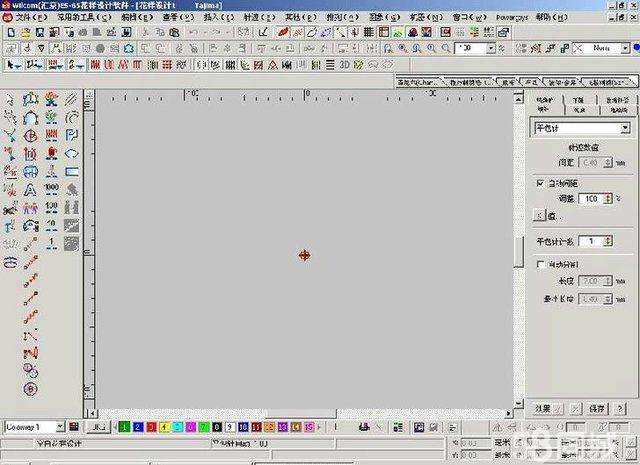Click the circular stamp tool at palette bottom
The height and width of the screenshot is (465, 640).
click(31, 389)
